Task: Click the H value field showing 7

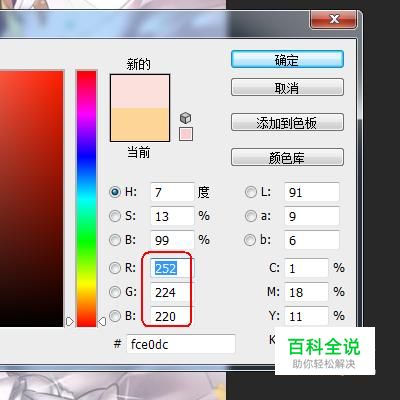Action: 172,192
